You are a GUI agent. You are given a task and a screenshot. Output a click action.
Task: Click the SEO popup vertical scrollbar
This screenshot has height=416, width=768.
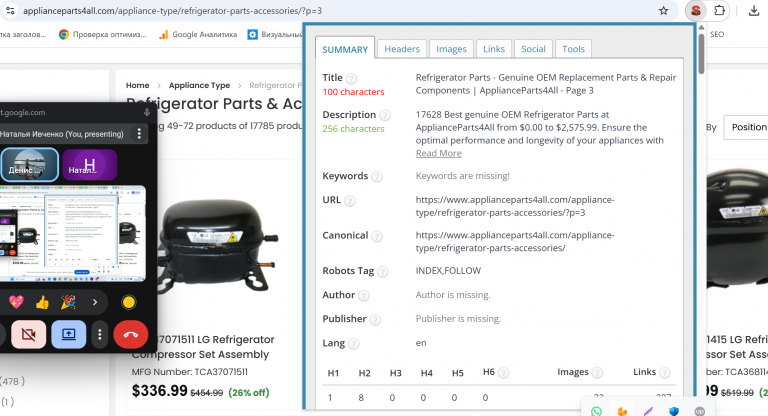(701, 54)
